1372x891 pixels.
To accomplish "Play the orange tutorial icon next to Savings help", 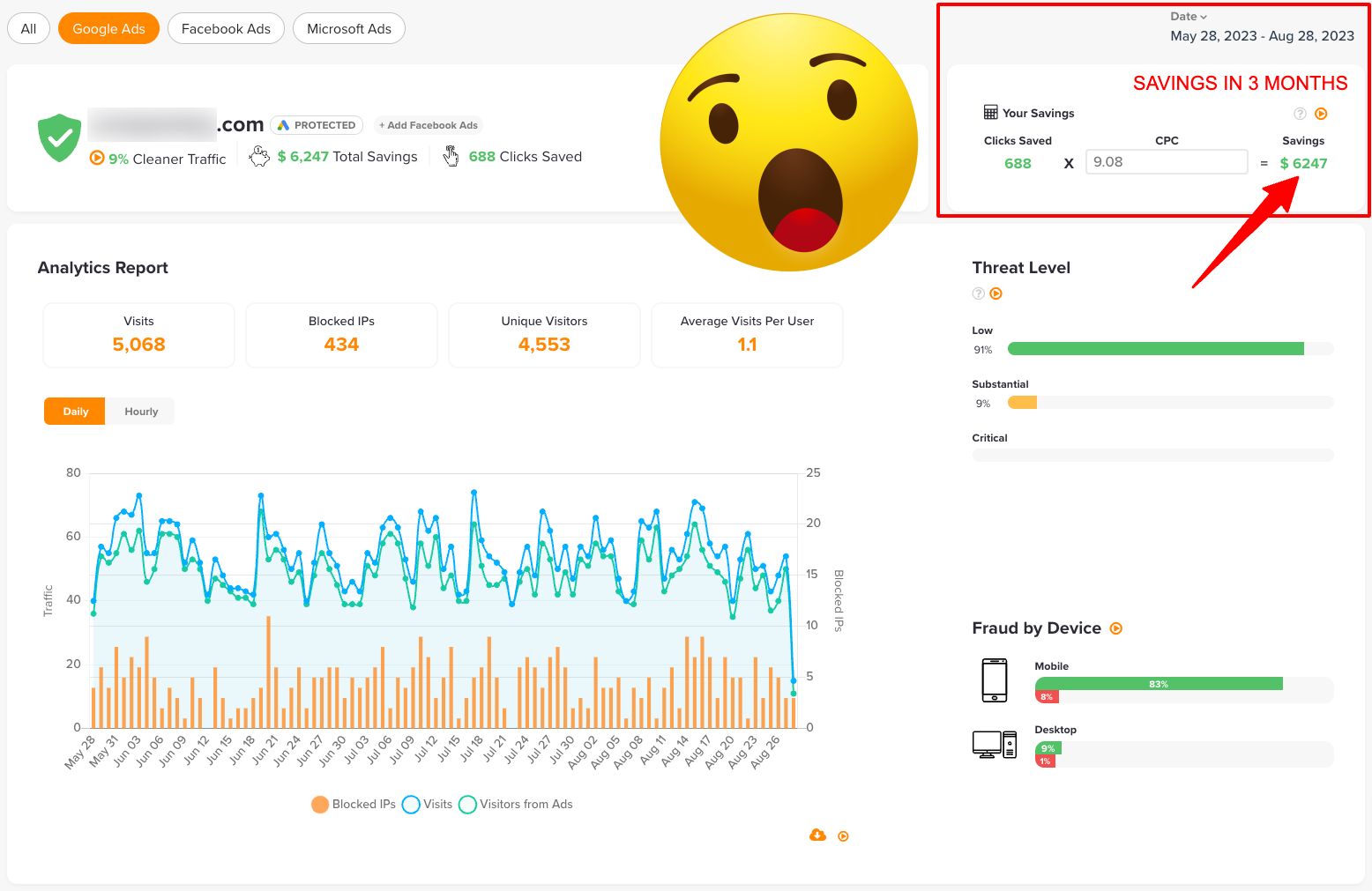I will click(x=1321, y=113).
